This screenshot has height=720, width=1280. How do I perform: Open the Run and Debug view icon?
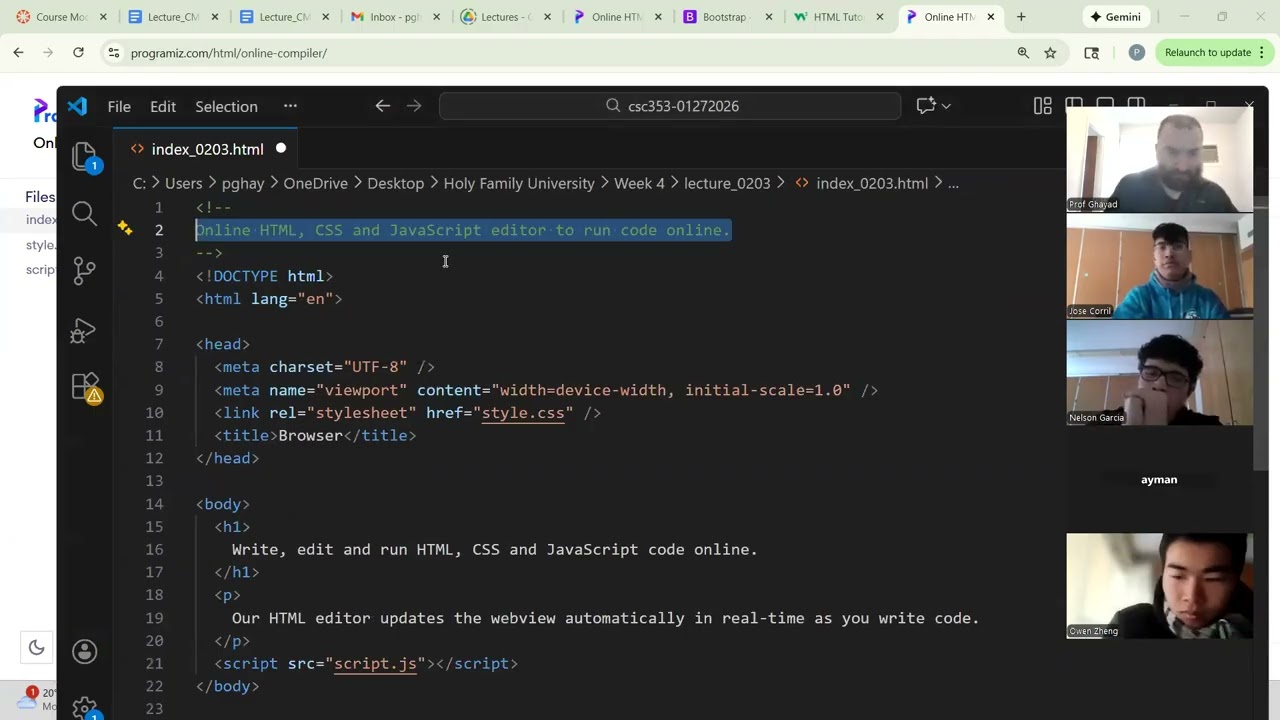tap(85, 330)
